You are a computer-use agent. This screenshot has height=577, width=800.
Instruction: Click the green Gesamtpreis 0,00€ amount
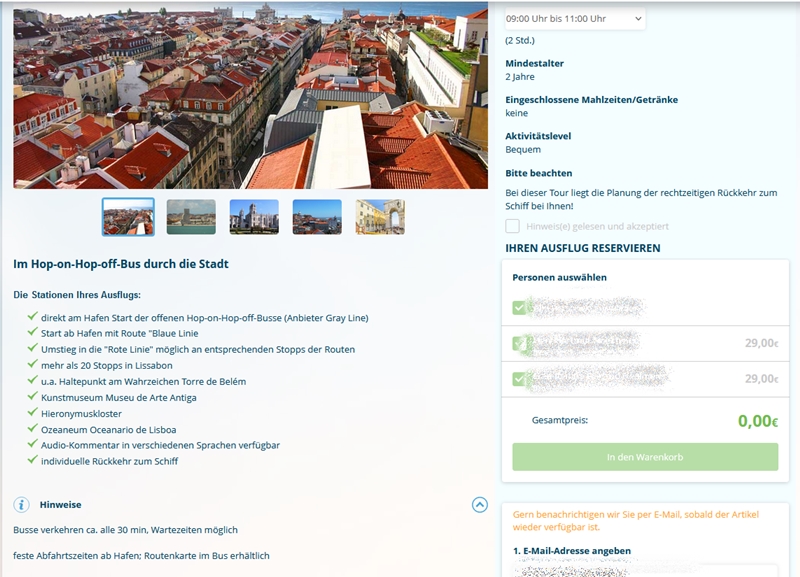(x=757, y=421)
